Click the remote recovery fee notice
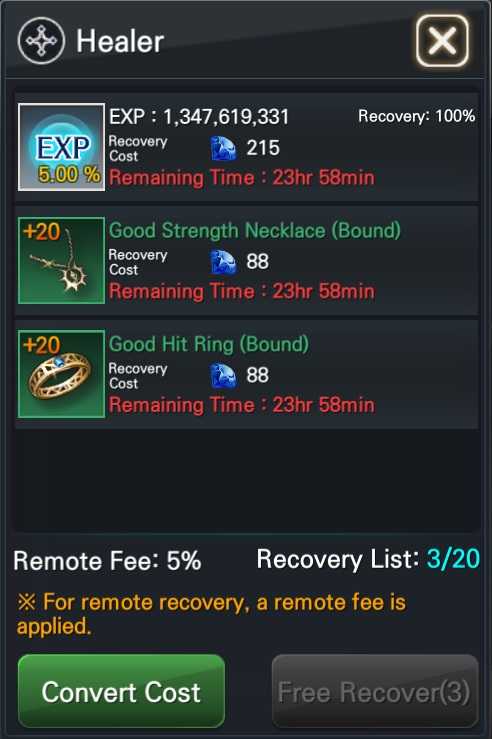Image resolution: width=492 pixels, height=739 pixels. pyautogui.click(x=211, y=614)
